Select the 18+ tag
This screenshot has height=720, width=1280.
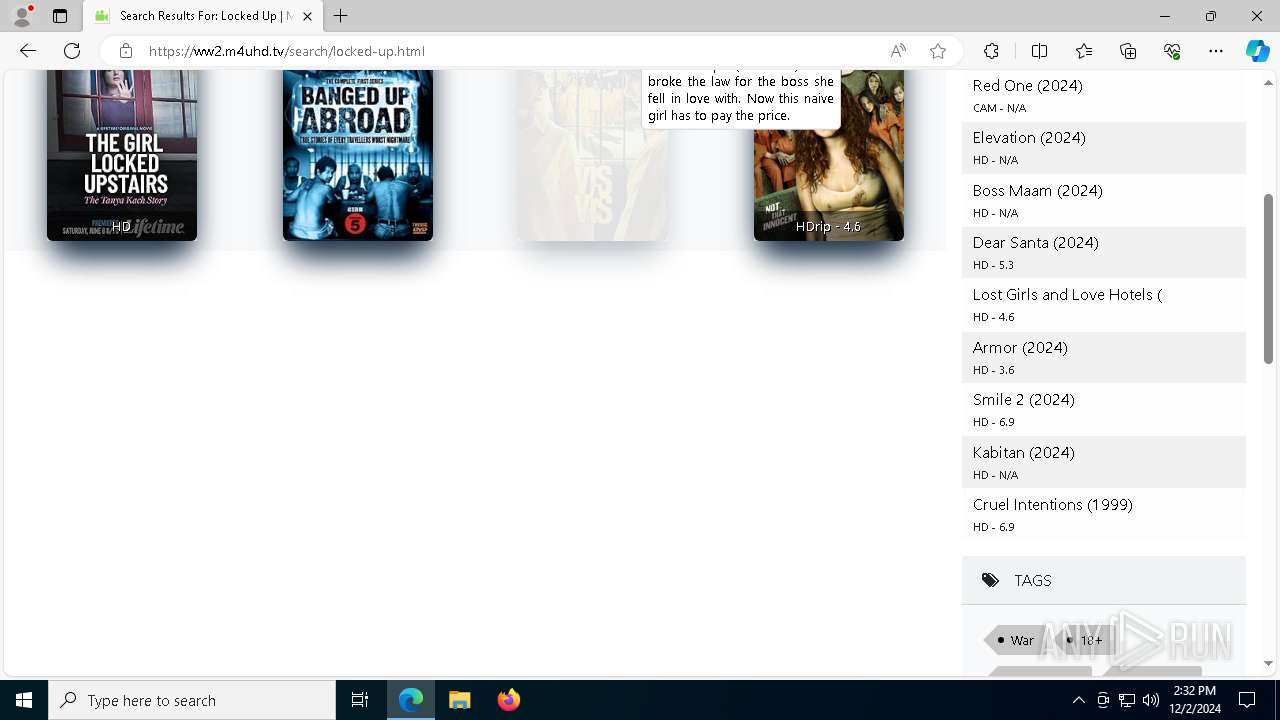(x=1085, y=640)
